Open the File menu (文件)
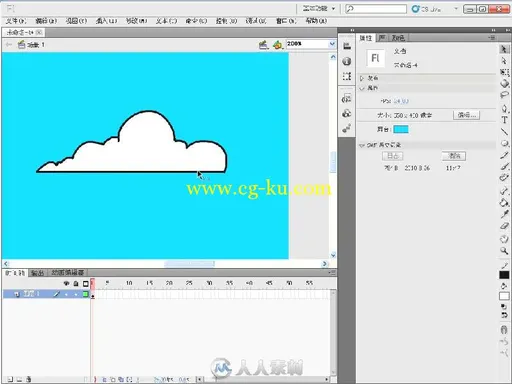Image resolution: width=512 pixels, height=384 pixels. [16, 21]
